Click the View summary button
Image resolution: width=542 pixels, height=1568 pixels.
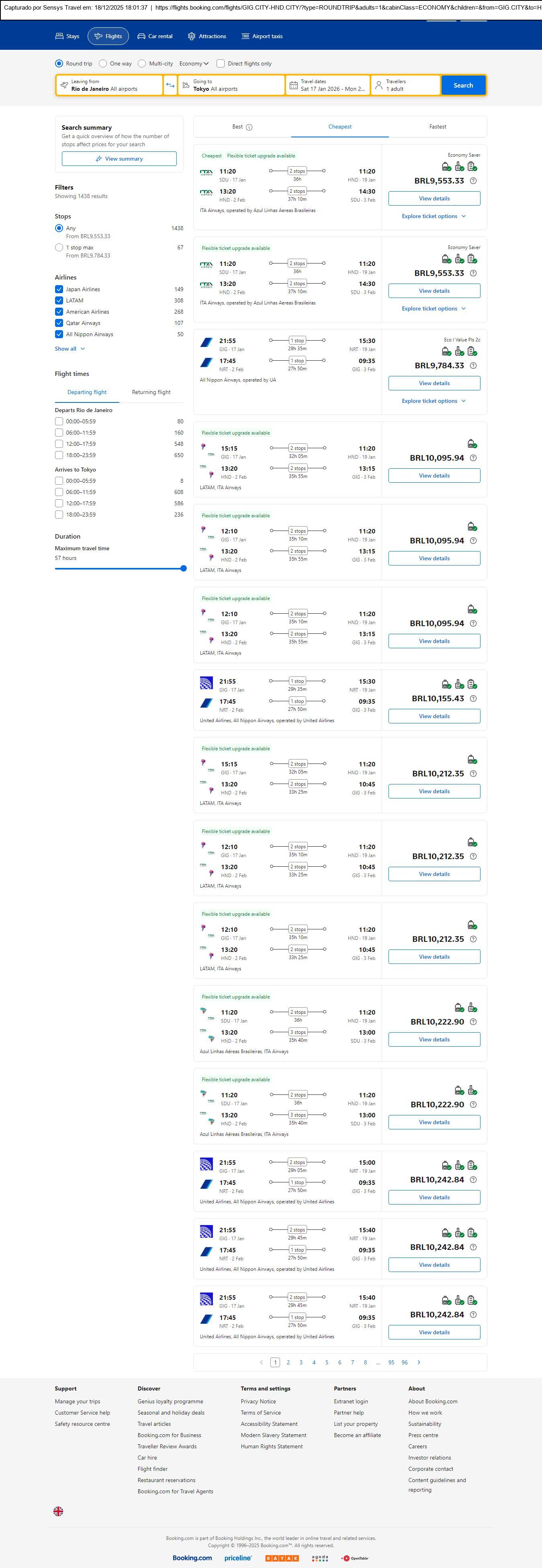coord(119,159)
